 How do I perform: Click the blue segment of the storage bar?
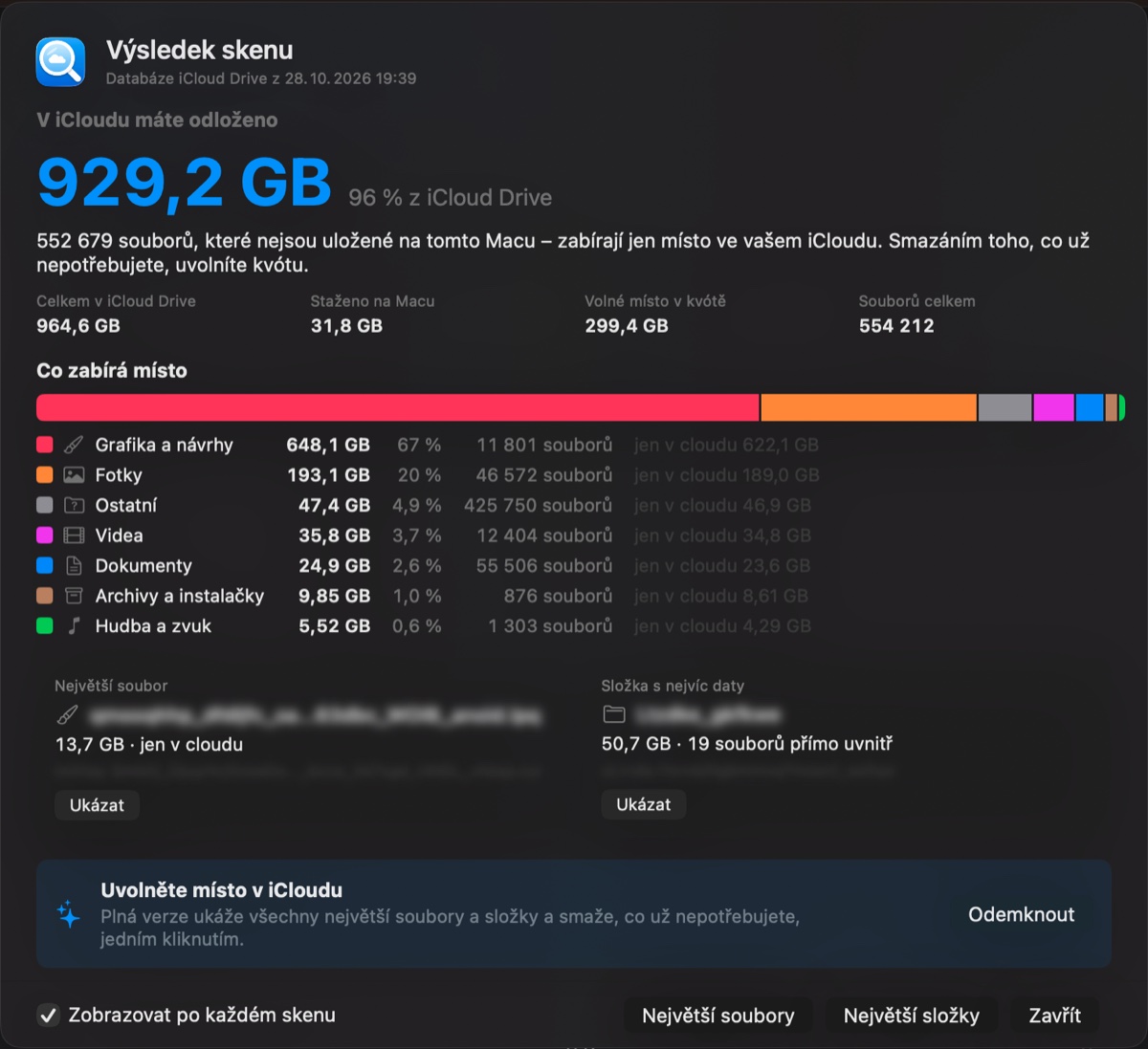tap(1090, 407)
